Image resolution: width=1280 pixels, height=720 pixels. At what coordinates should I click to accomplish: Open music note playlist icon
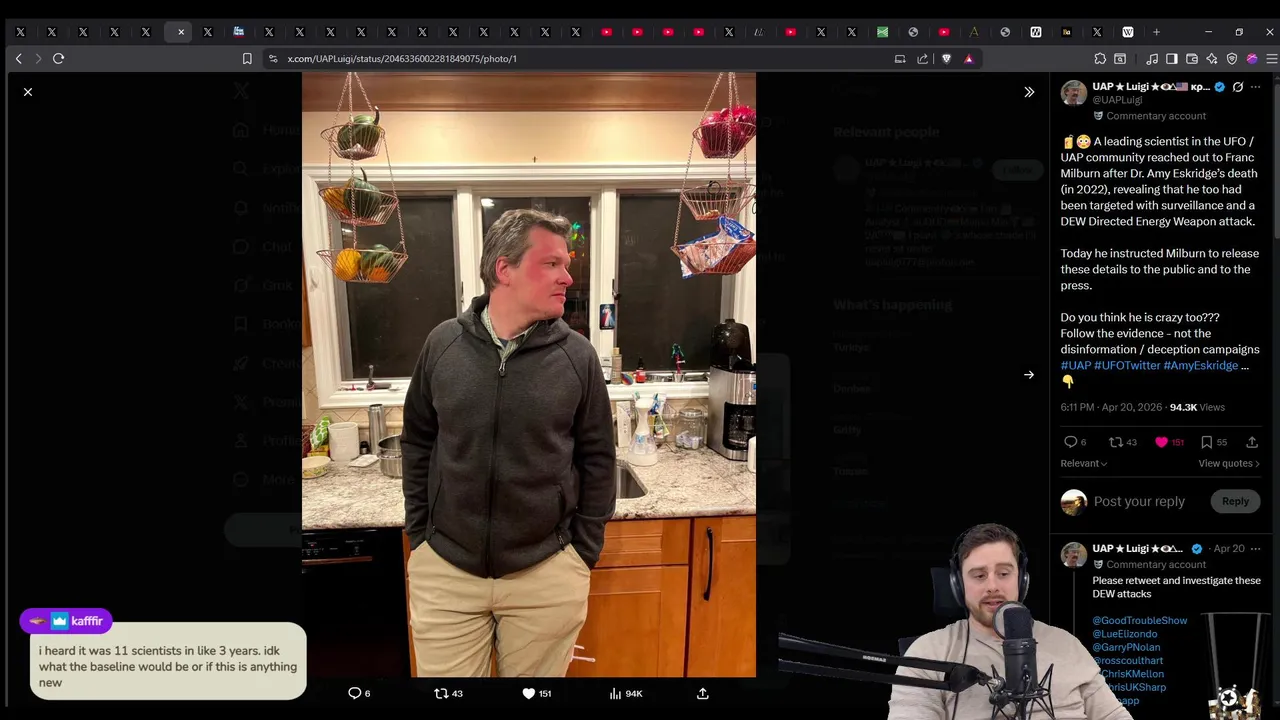[1152, 59]
